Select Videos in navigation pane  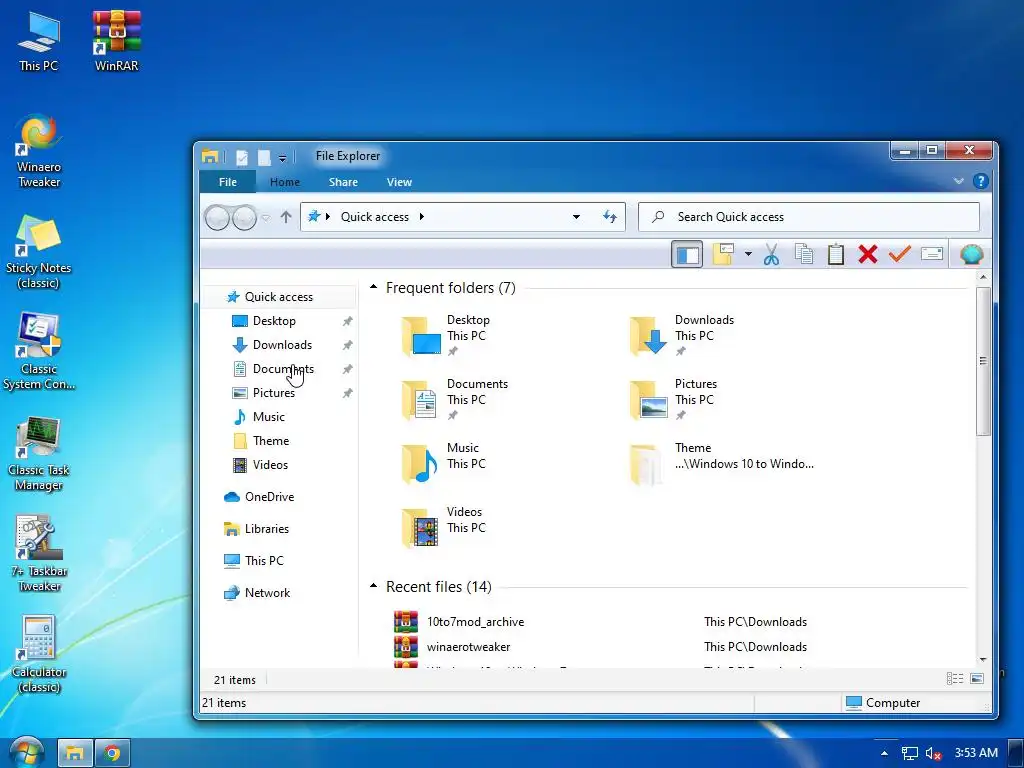(x=270, y=465)
